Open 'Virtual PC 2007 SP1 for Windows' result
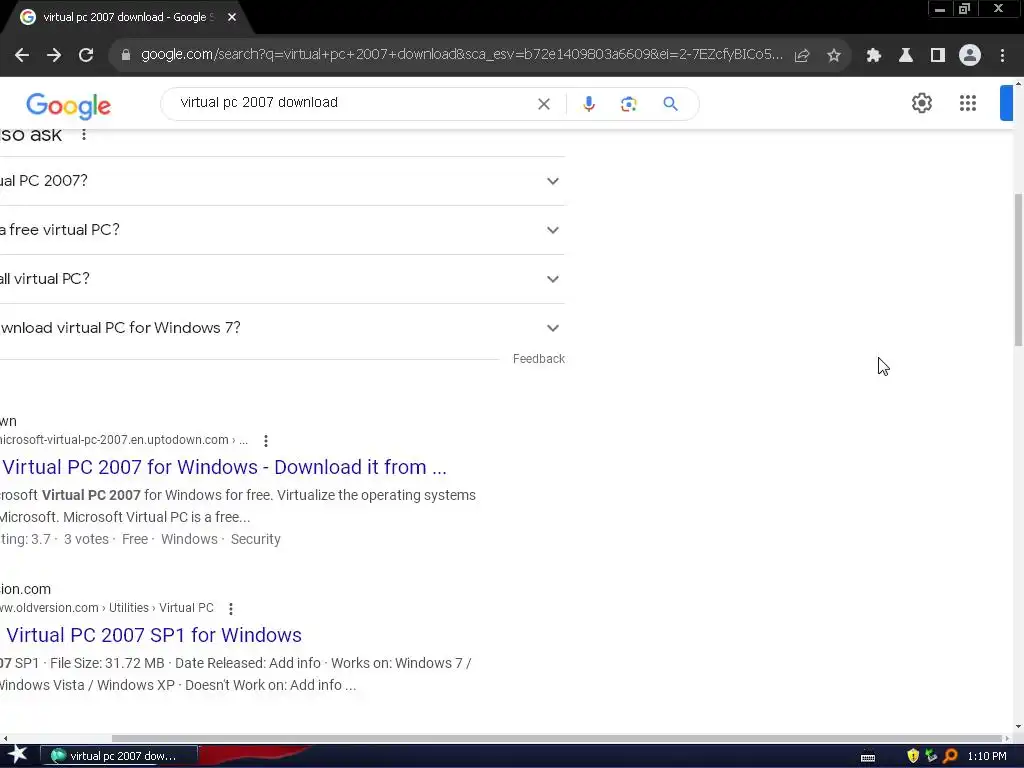The height and width of the screenshot is (768, 1024). coord(152,635)
